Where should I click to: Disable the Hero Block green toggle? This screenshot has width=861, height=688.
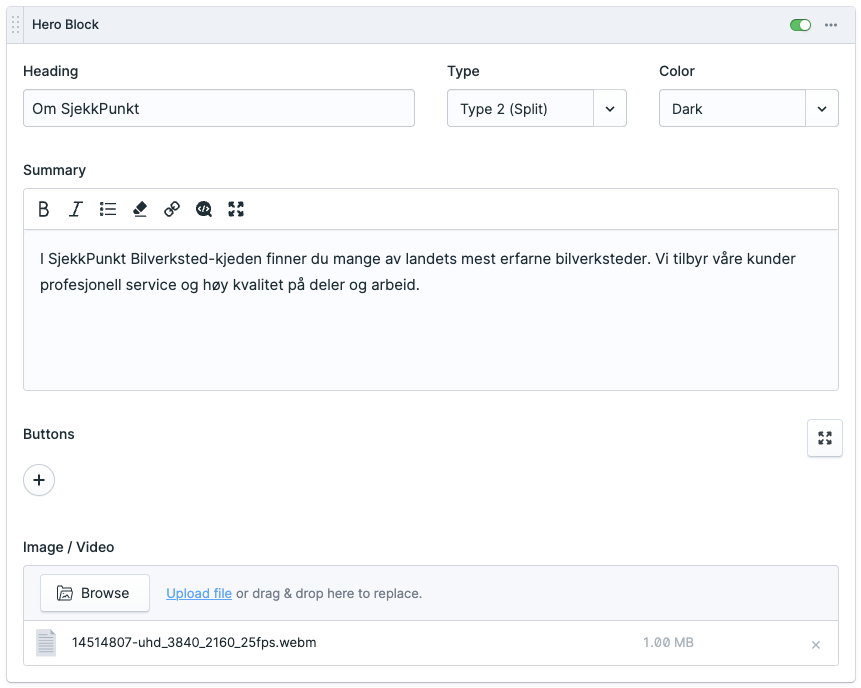tap(800, 25)
